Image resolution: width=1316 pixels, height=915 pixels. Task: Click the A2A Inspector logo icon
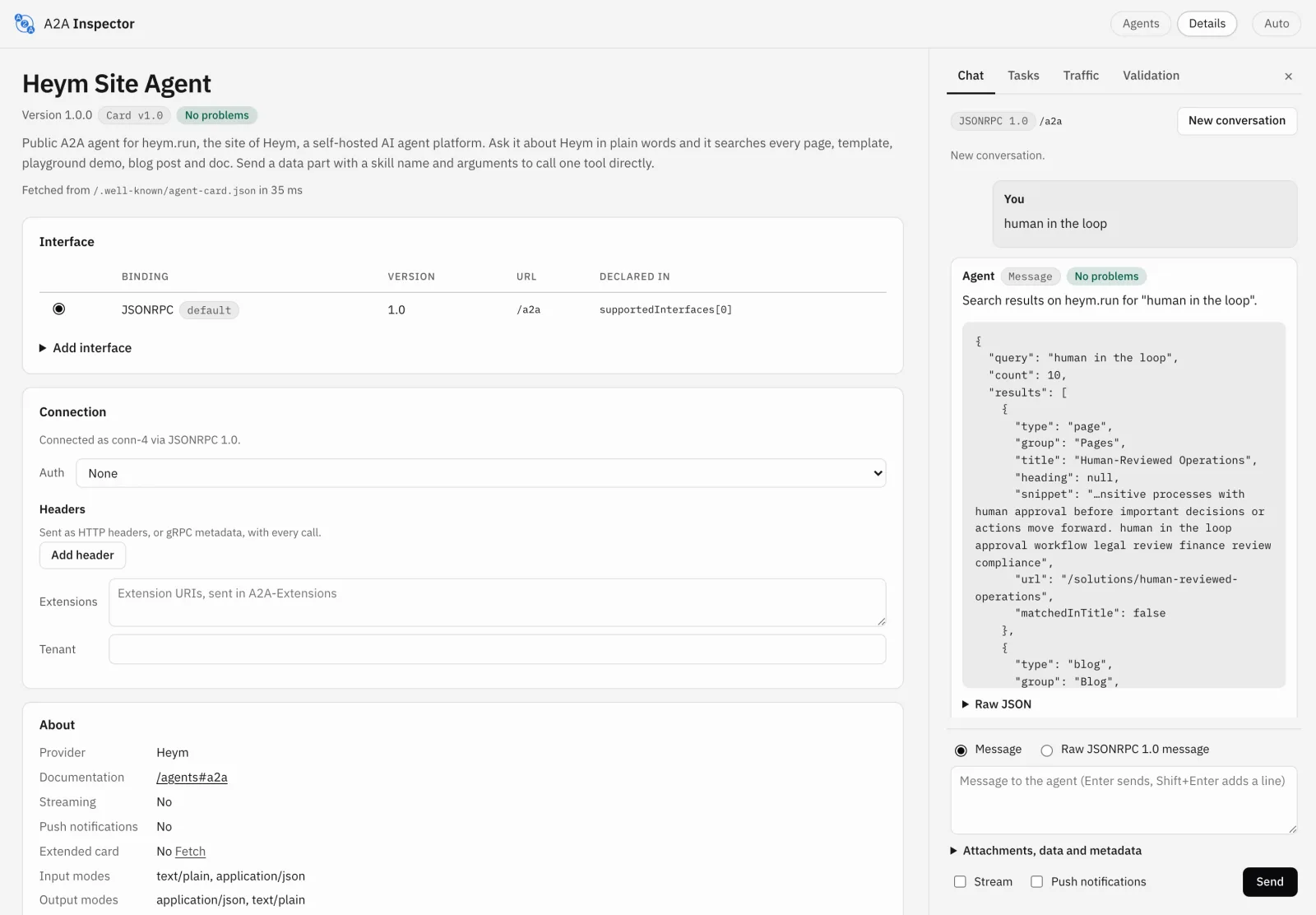(x=25, y=24)
